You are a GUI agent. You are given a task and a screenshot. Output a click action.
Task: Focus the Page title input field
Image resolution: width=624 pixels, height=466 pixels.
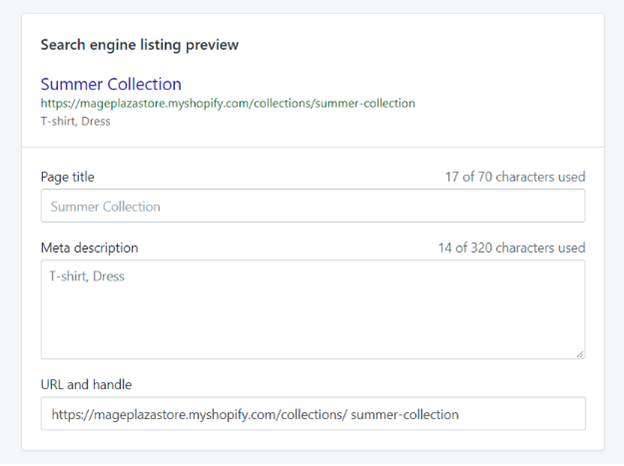pos(313,206)
